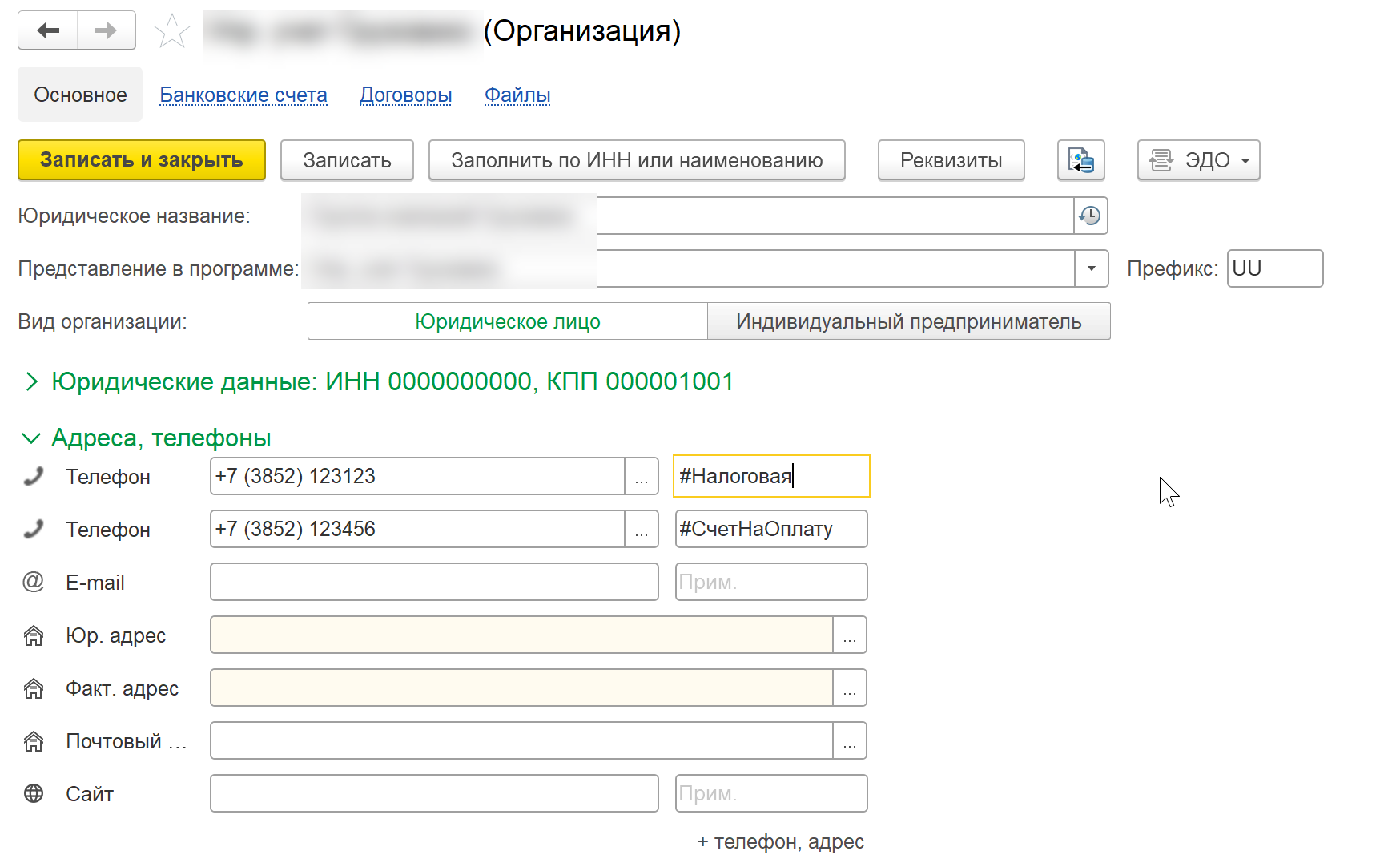
Task: Open the ЭДО dropdown menu
Action: (x=1198, y=160)
